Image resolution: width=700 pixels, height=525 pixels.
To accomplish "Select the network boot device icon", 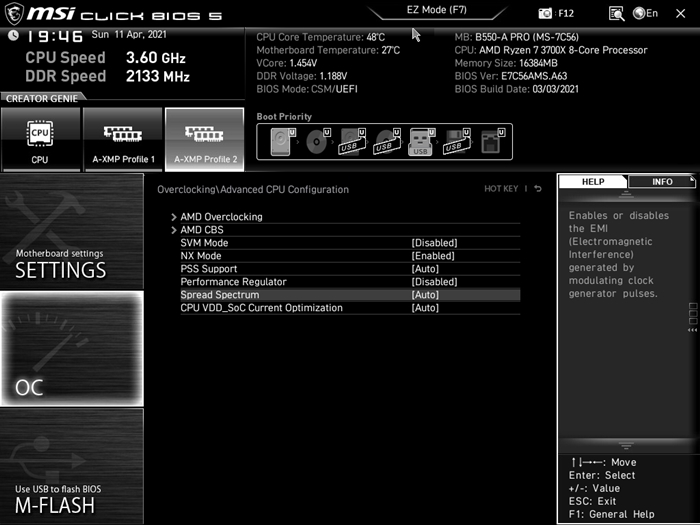I will (492, 142).
